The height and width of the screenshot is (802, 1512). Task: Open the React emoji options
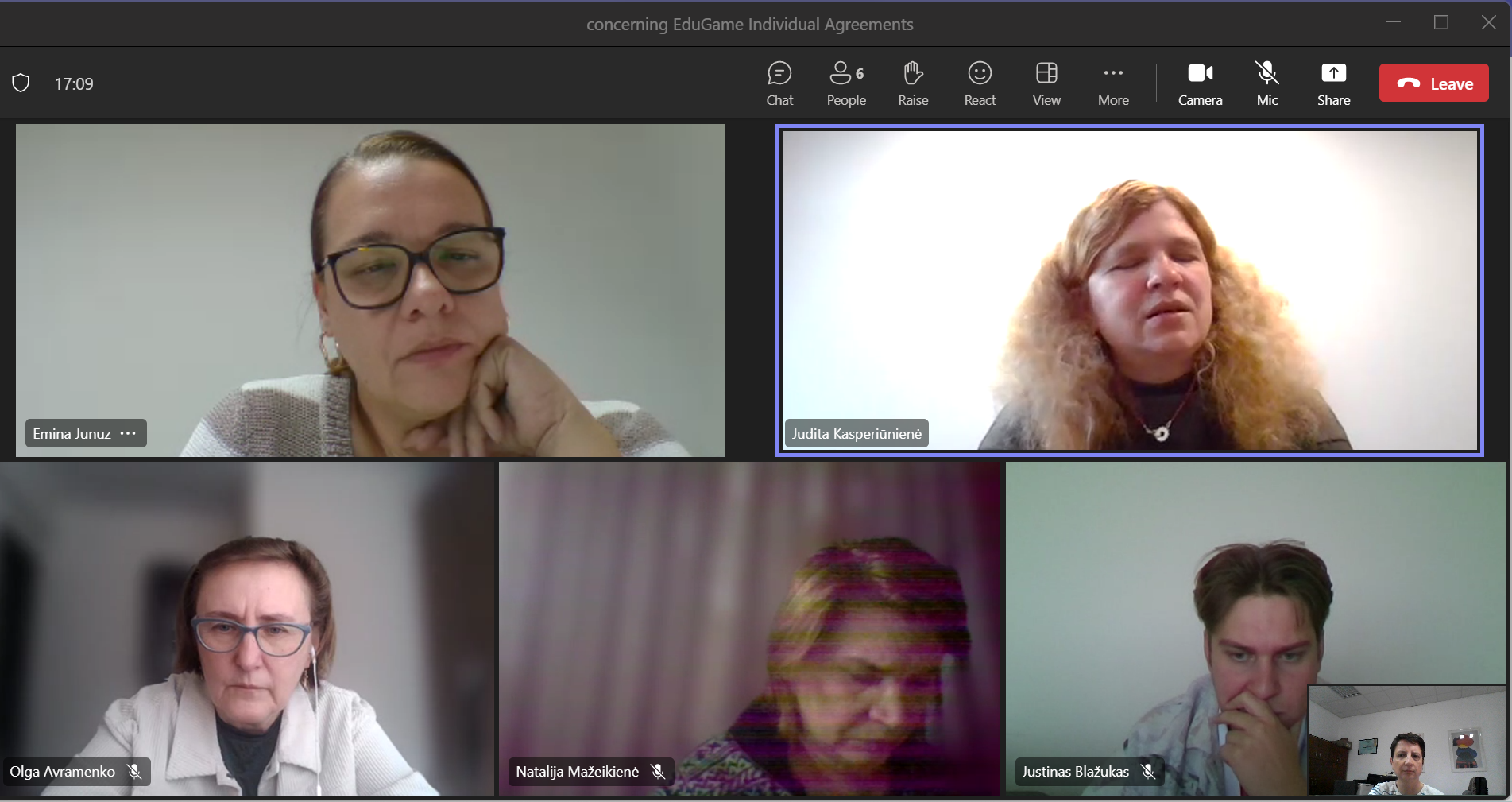click(x=980, y=83)
